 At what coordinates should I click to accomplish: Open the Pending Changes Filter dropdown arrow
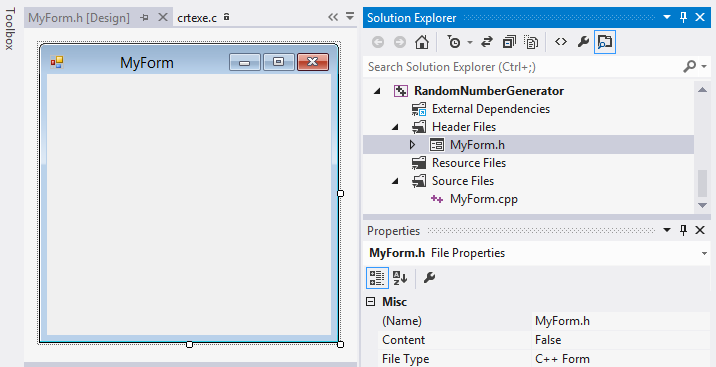[x=469, y=42]
